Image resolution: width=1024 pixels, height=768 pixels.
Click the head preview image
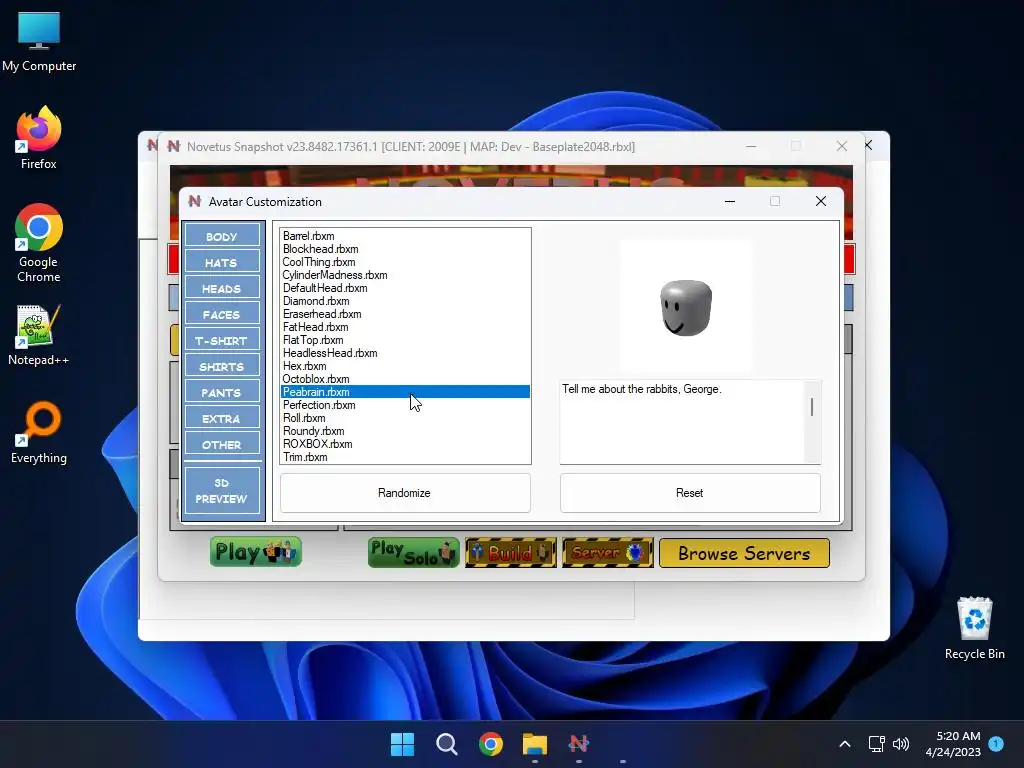point(686,306)
